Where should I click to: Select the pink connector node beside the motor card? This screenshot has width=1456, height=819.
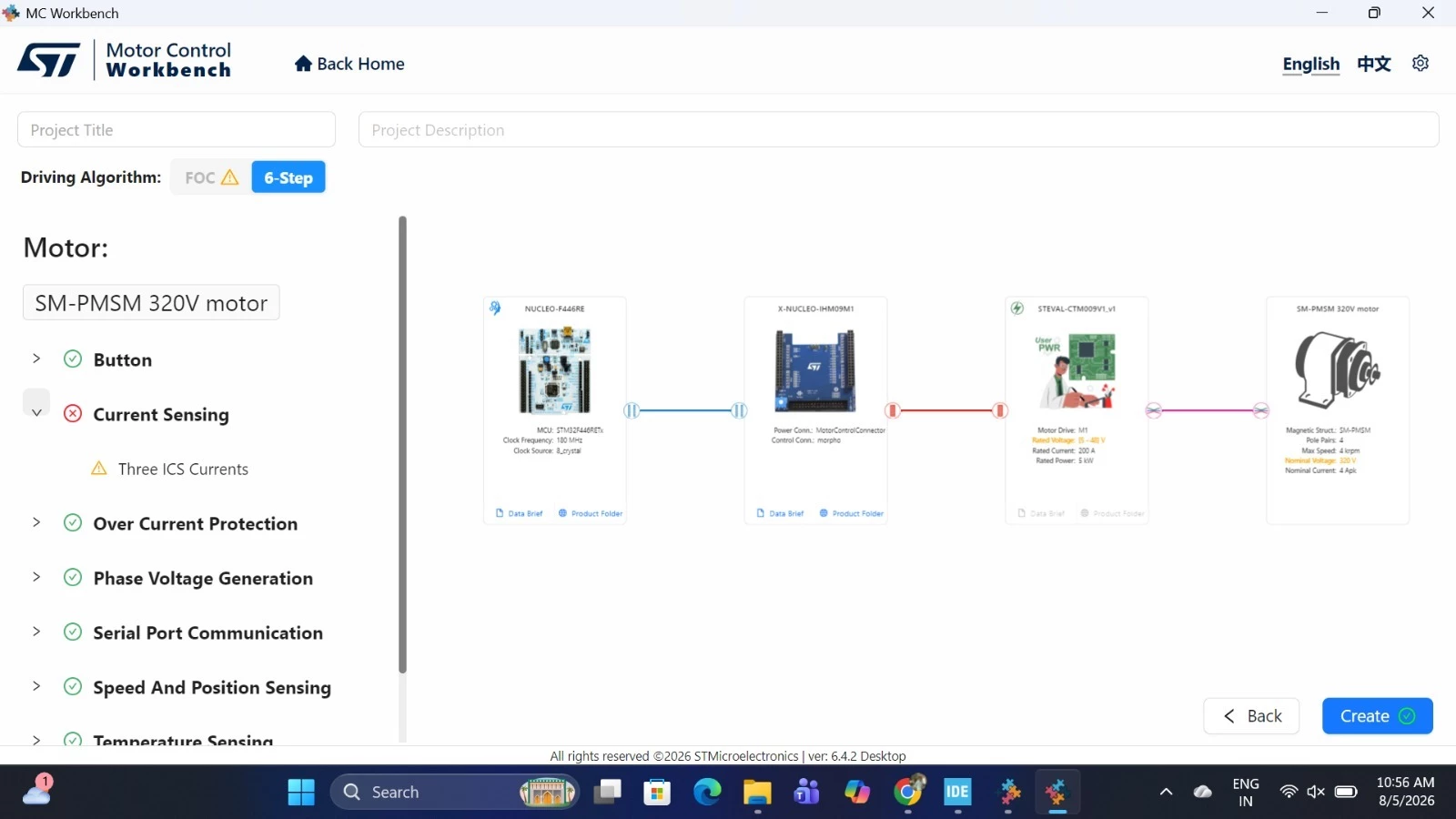click(1261, 410)
